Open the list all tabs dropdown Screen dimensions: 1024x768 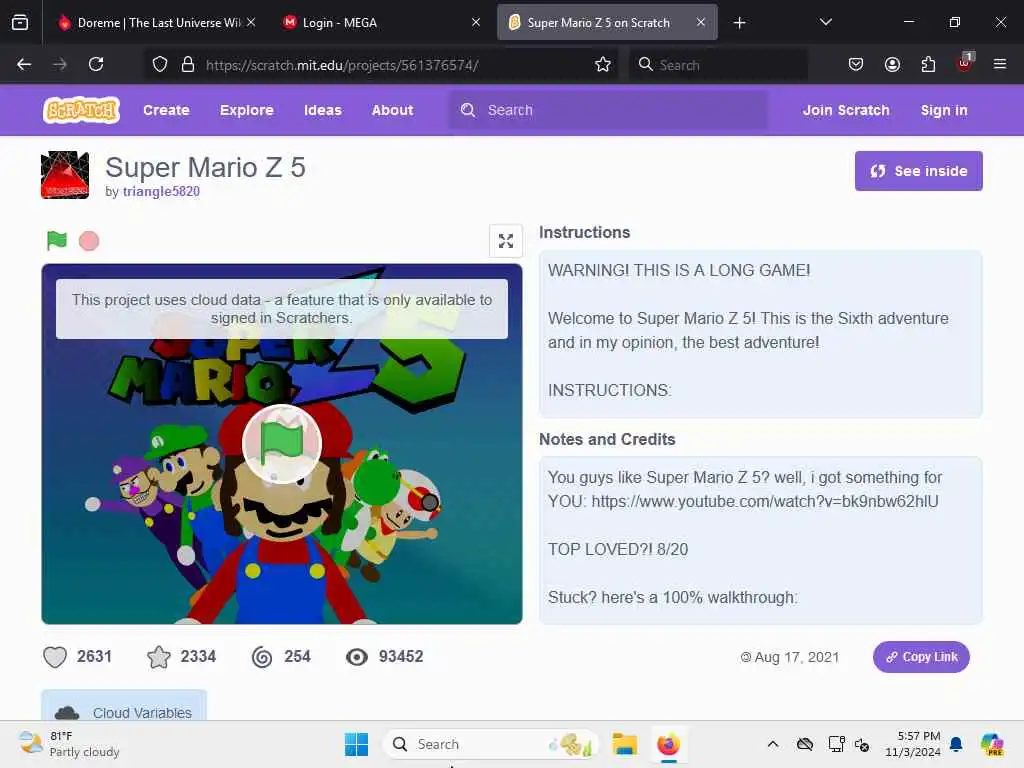[825, 22]
